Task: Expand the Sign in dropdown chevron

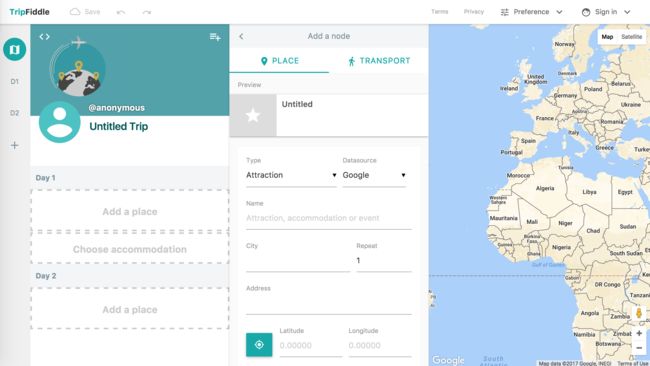Action: click(627, 12)
